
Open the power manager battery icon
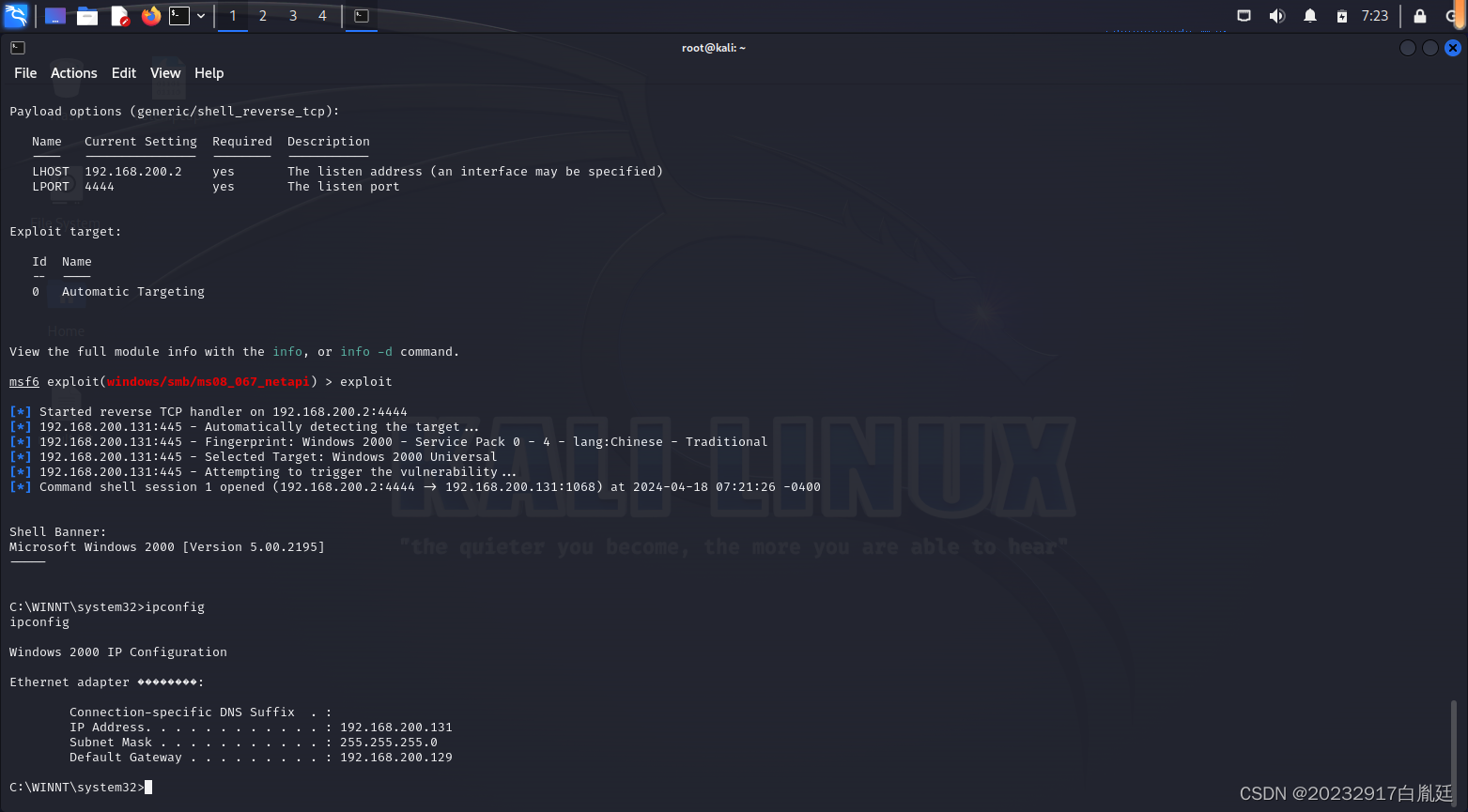1342,16
